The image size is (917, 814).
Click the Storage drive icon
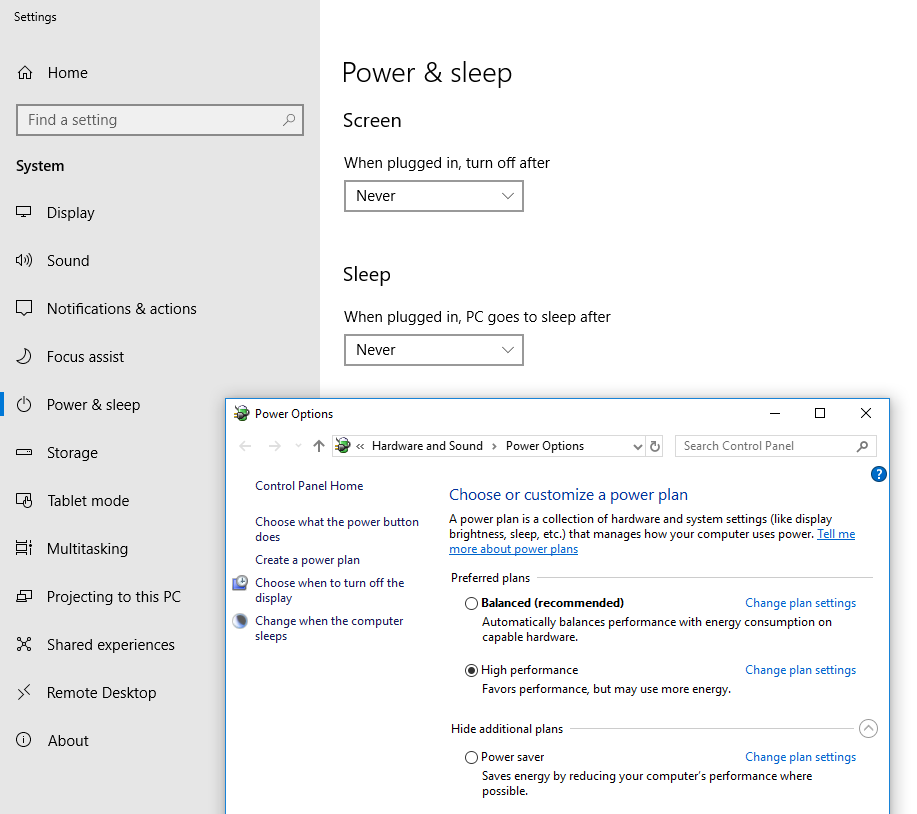point(25,453)
